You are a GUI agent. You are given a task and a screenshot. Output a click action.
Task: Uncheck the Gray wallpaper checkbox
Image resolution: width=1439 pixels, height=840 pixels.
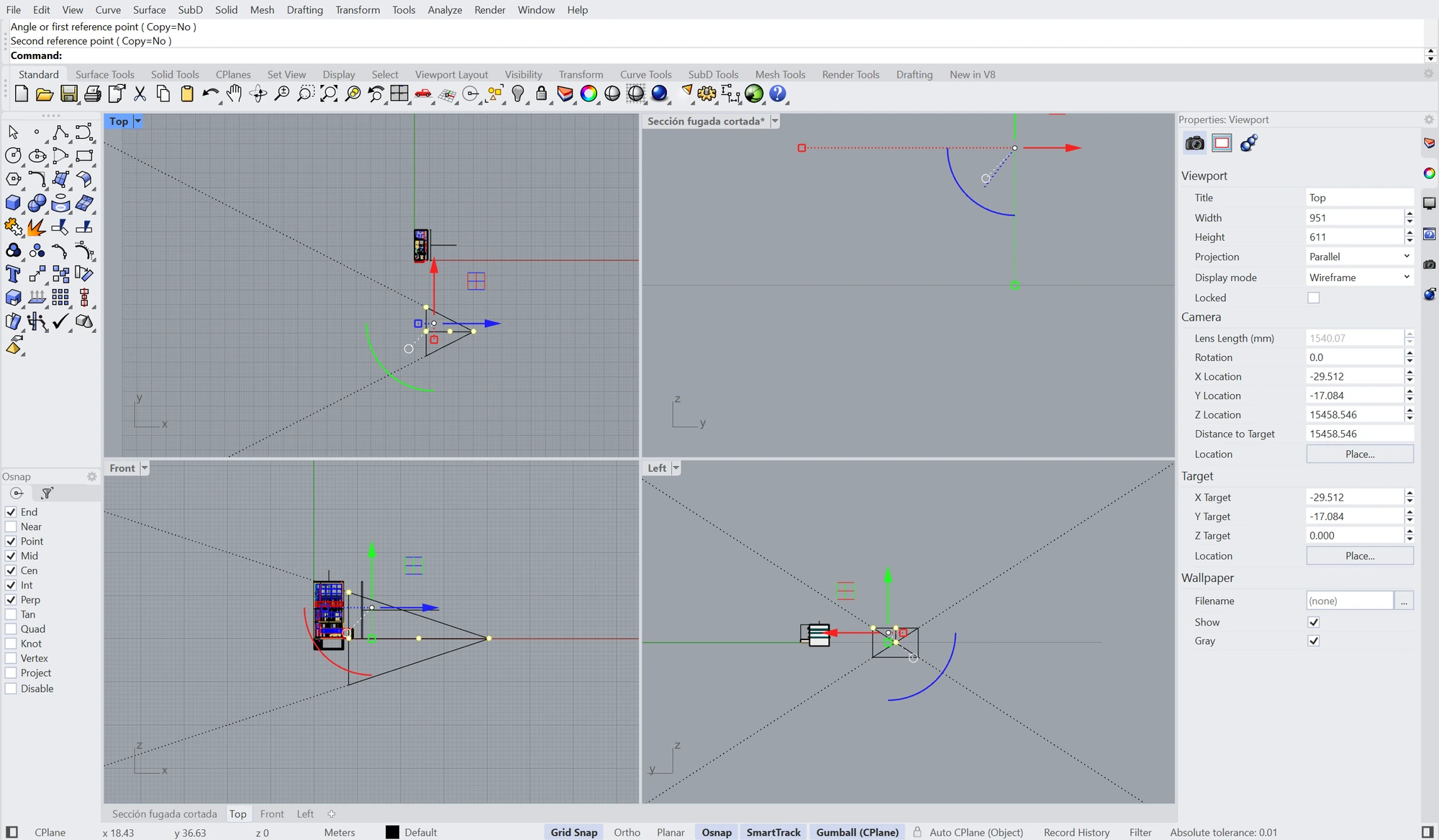pyautogui.click(x=1314, y=641)
